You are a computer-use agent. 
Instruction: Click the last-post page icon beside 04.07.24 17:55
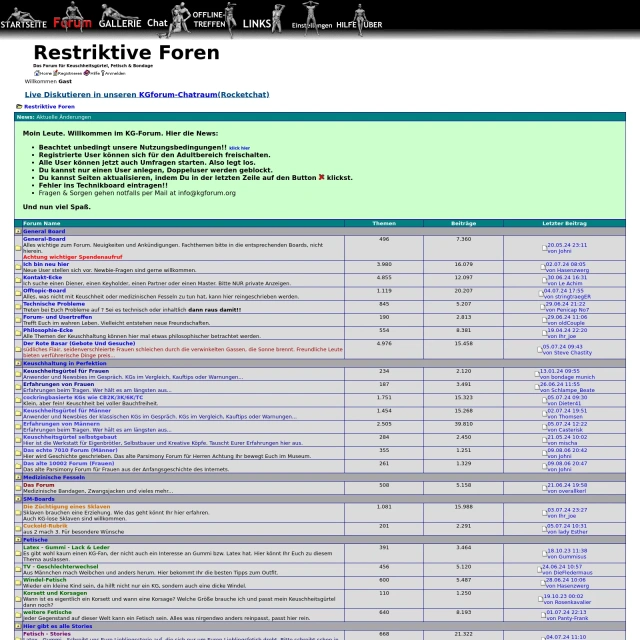point(541,293)
